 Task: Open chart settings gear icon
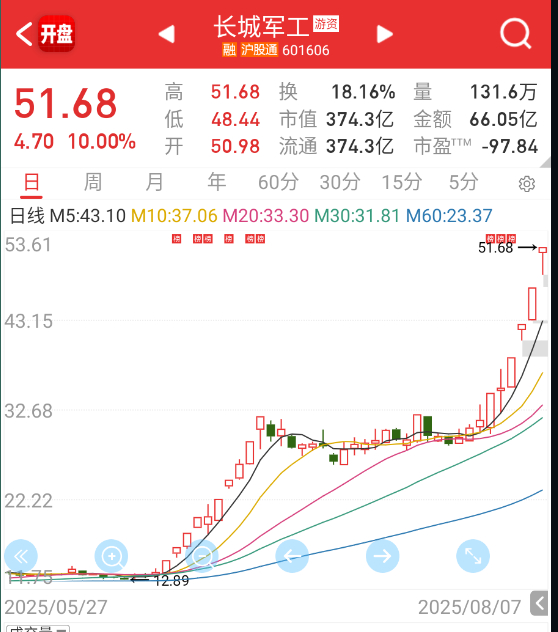pos(527,184)
